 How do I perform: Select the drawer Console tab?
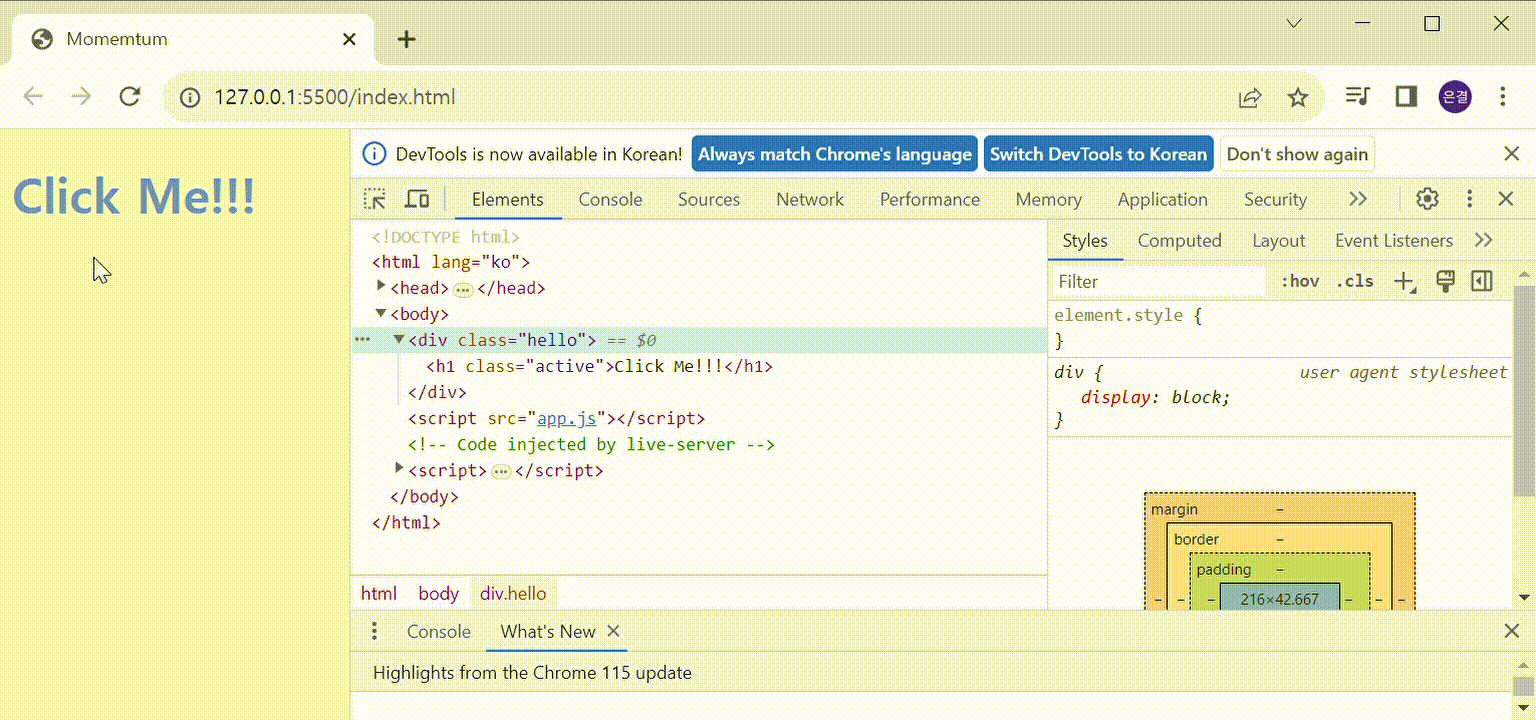(439, 631)
